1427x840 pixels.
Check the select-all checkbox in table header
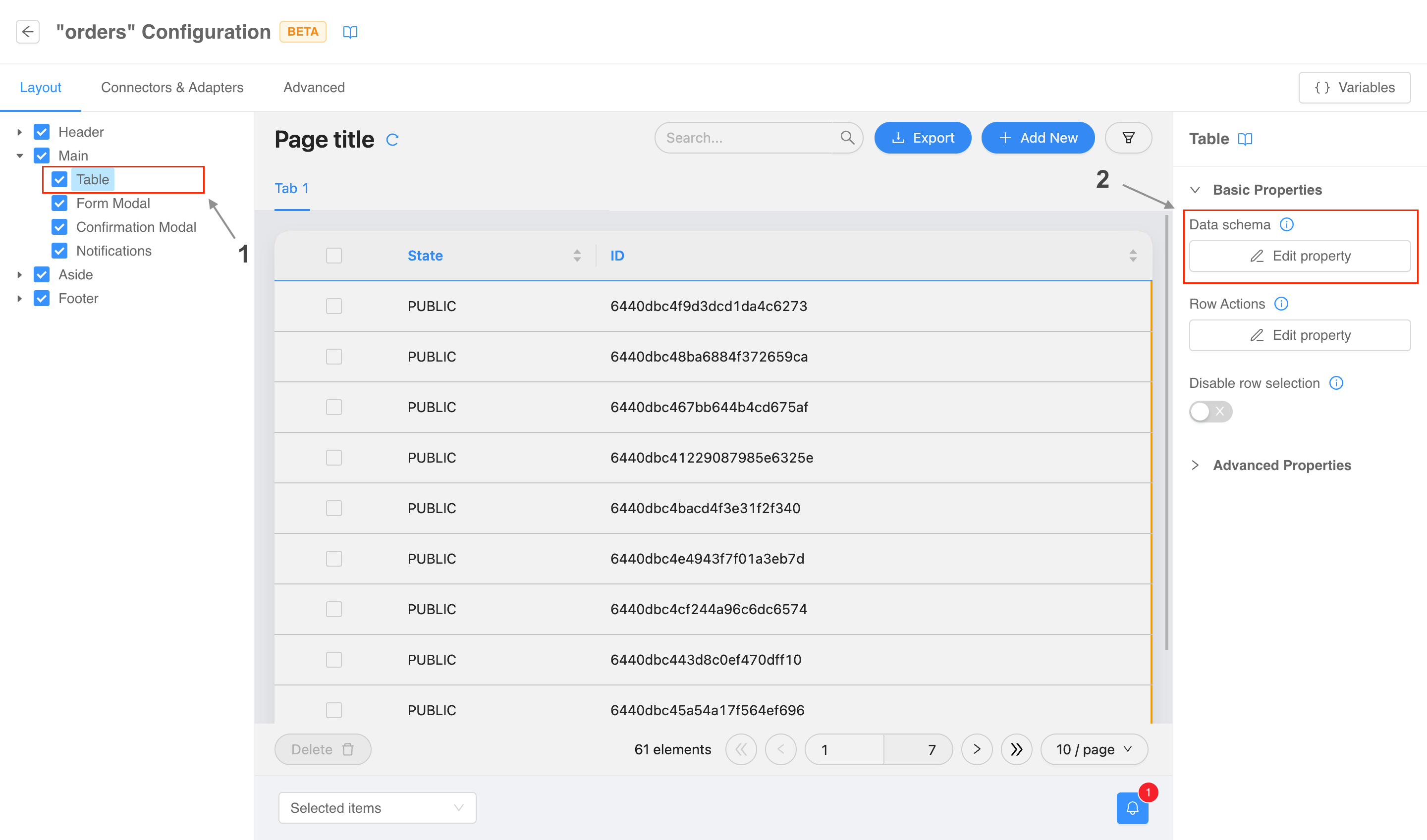(x=333, y=256)
